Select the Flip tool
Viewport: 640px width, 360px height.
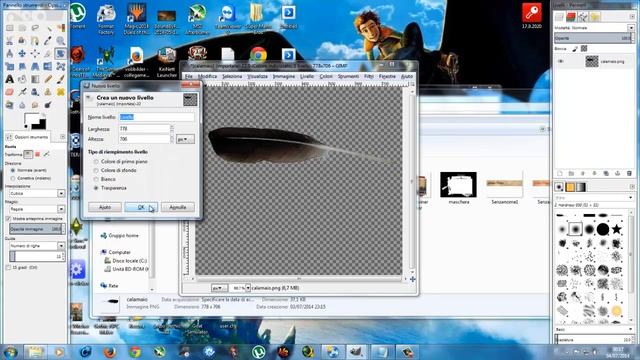coord(48,67)
